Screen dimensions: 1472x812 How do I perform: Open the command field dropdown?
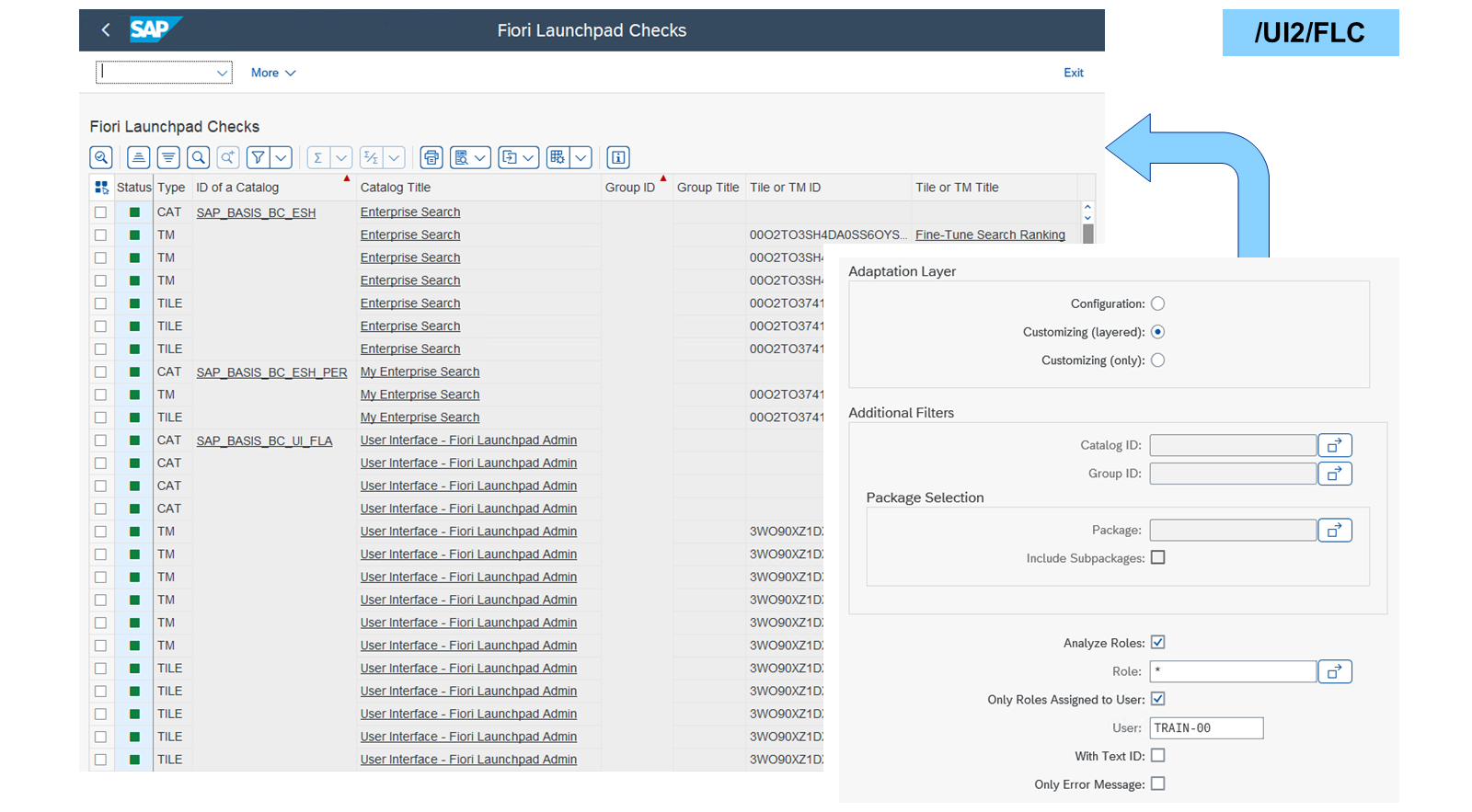pos(222,73)
